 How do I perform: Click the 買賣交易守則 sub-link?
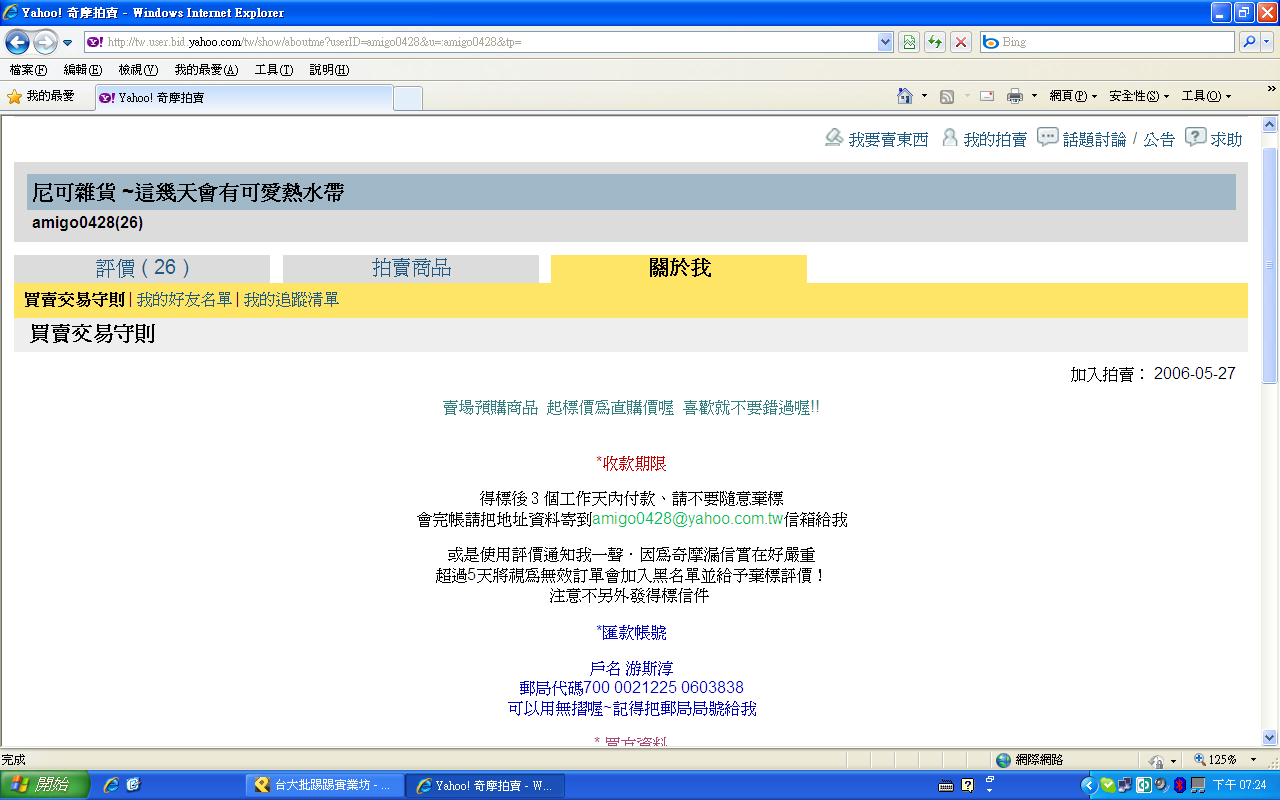tap(74, 300)
